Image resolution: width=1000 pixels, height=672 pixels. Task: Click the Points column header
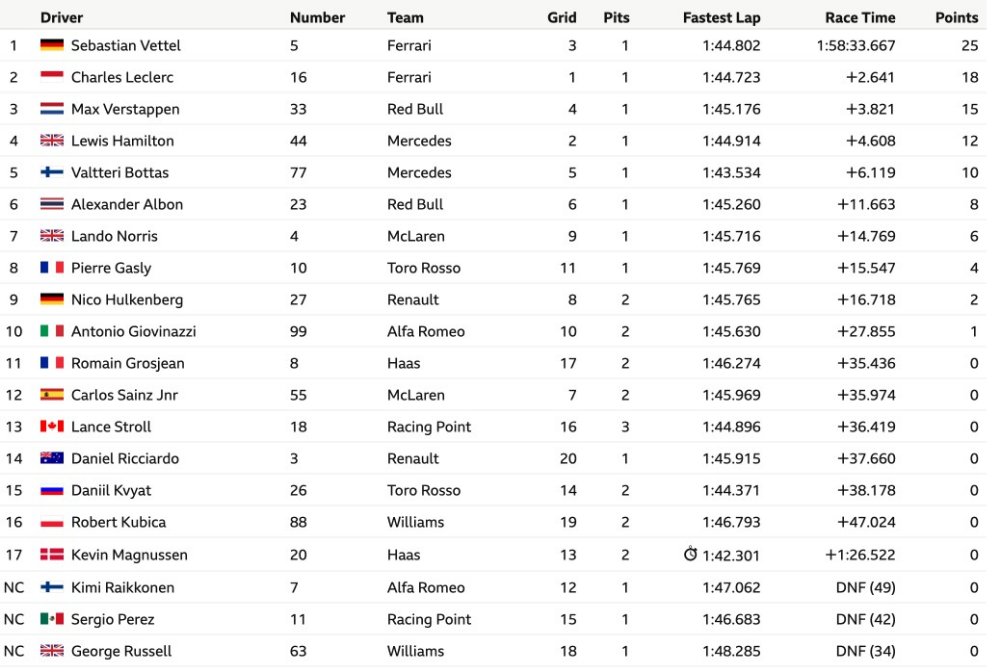click(957, 17)
